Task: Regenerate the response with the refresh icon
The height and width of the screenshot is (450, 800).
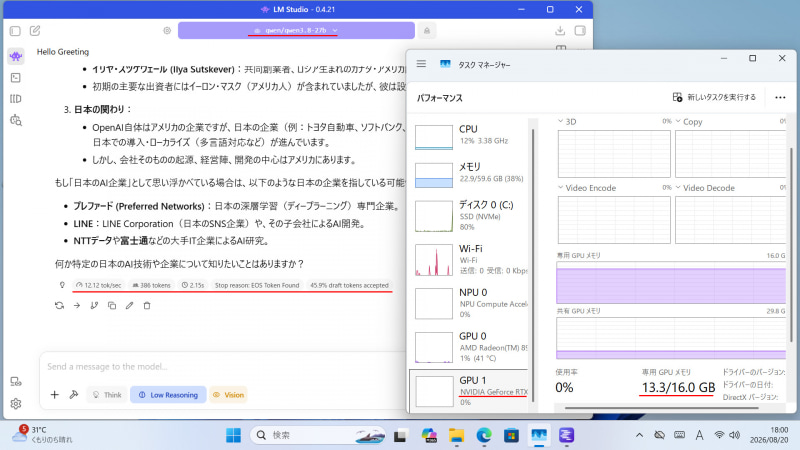Action: point(59,306)
